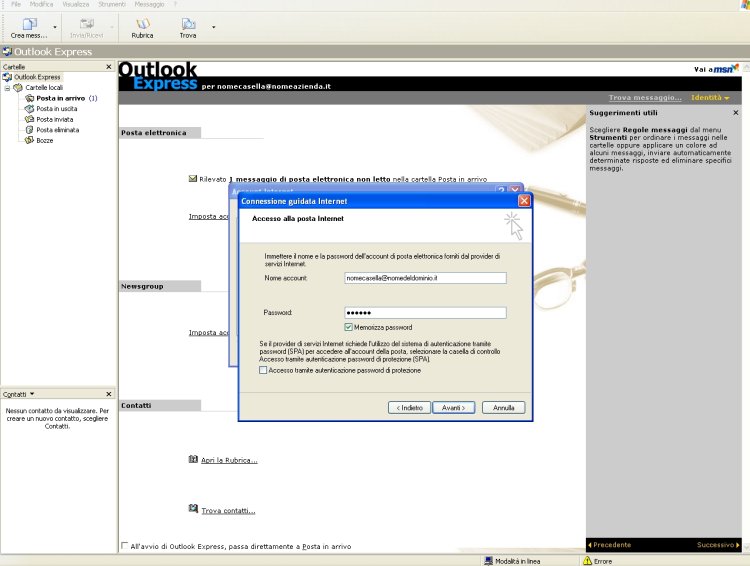The height and width of the screenshot is (566, 750).
Task: Open the Posta in arrivo folder
Action: coord(61,98)
